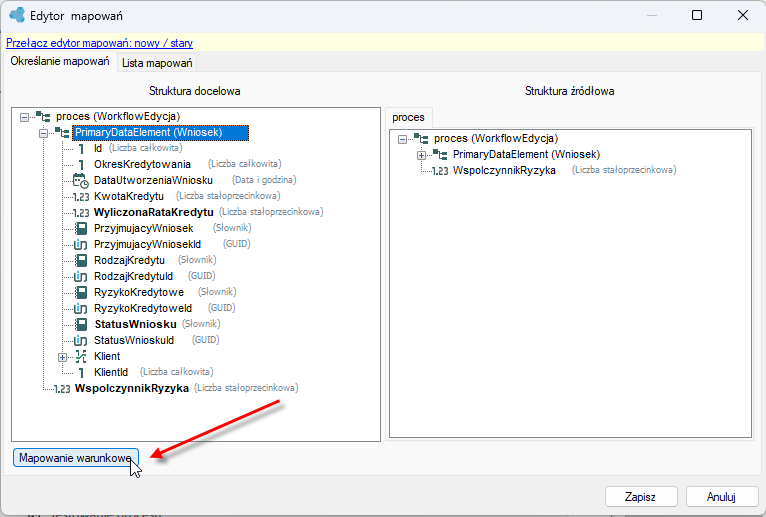766x517 pixels.
Task: Click the GUID icon of RyzykoKredytoweId
Action: tap(81, 308)
